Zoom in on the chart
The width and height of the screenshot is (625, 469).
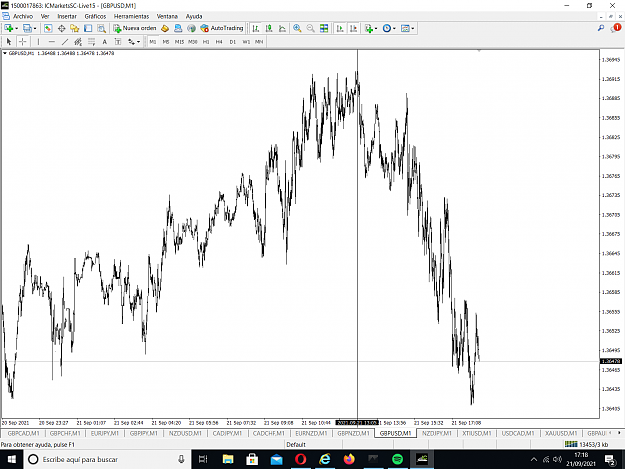[297, 28]
